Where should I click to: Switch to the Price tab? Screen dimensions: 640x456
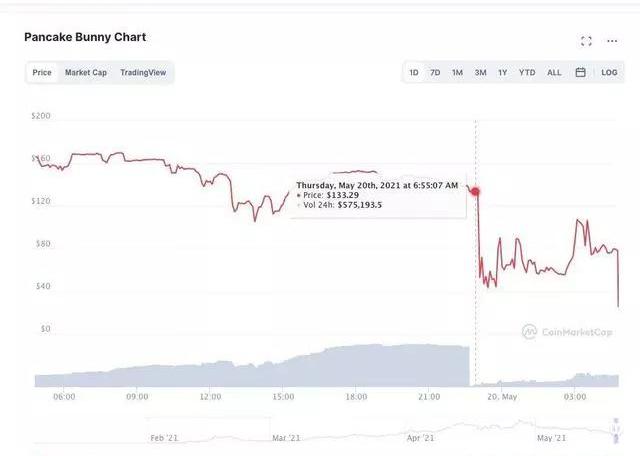click(x=42, y=73)
